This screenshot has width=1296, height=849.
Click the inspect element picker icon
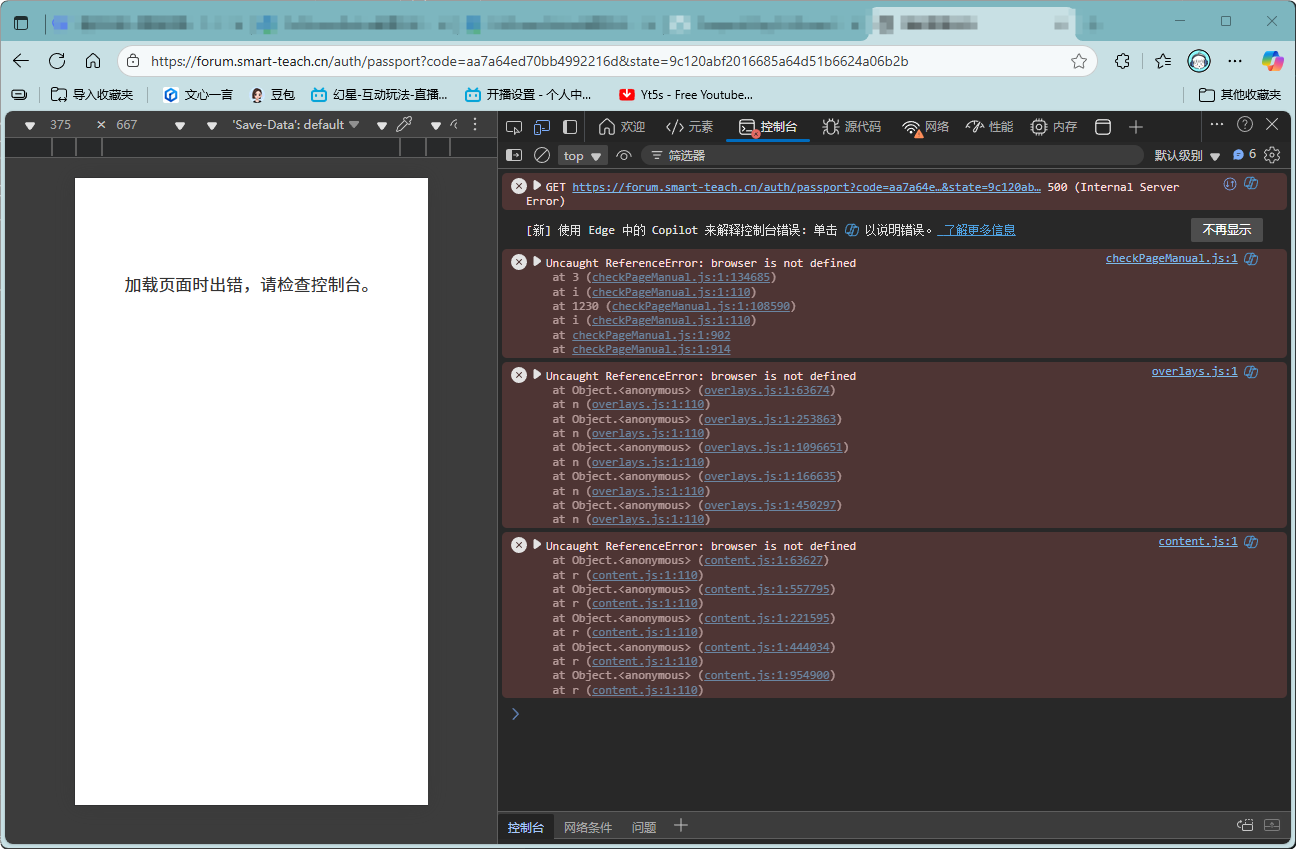[x=514, y=127]
